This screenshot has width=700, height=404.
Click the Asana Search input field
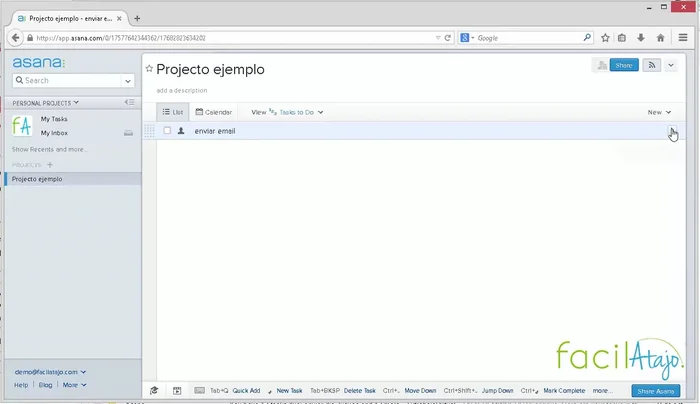pyautogui.click(x=67, y=81)
